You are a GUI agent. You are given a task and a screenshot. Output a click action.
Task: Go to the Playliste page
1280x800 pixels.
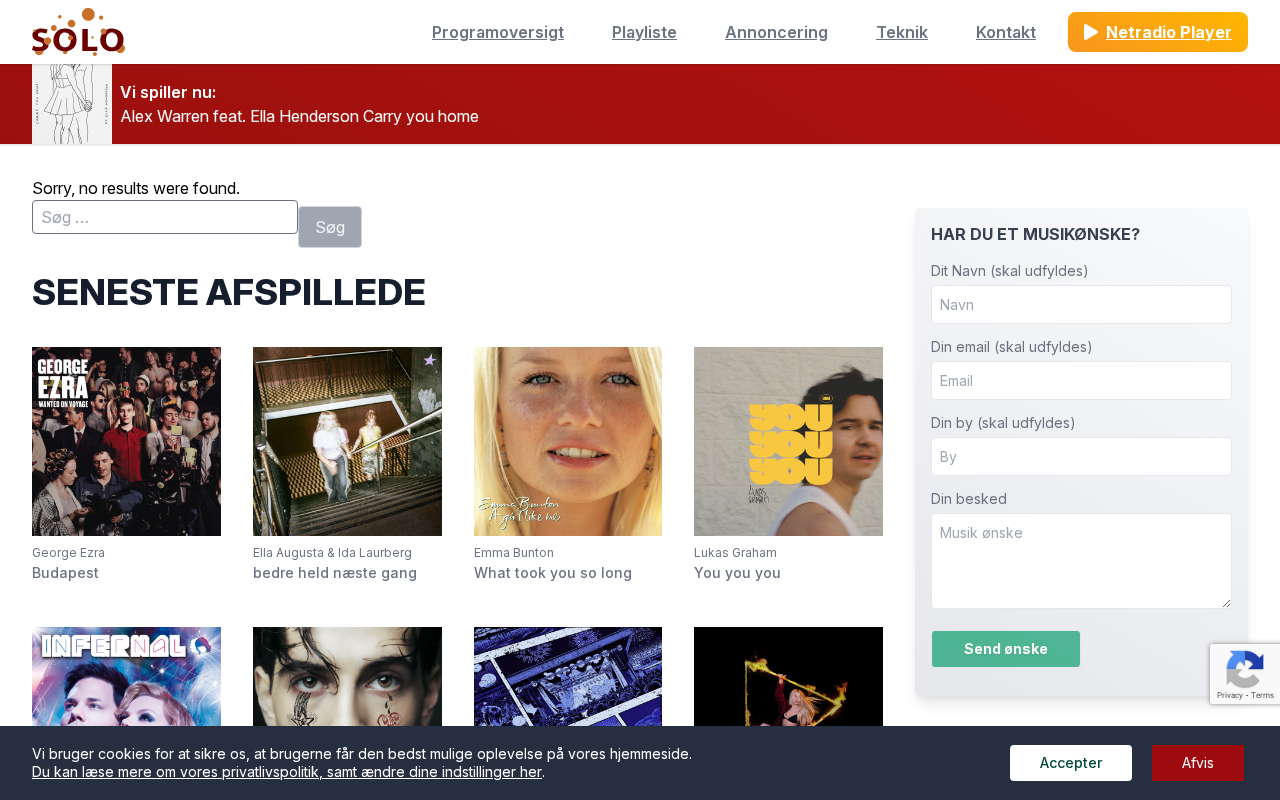click(x=644, y=32)
